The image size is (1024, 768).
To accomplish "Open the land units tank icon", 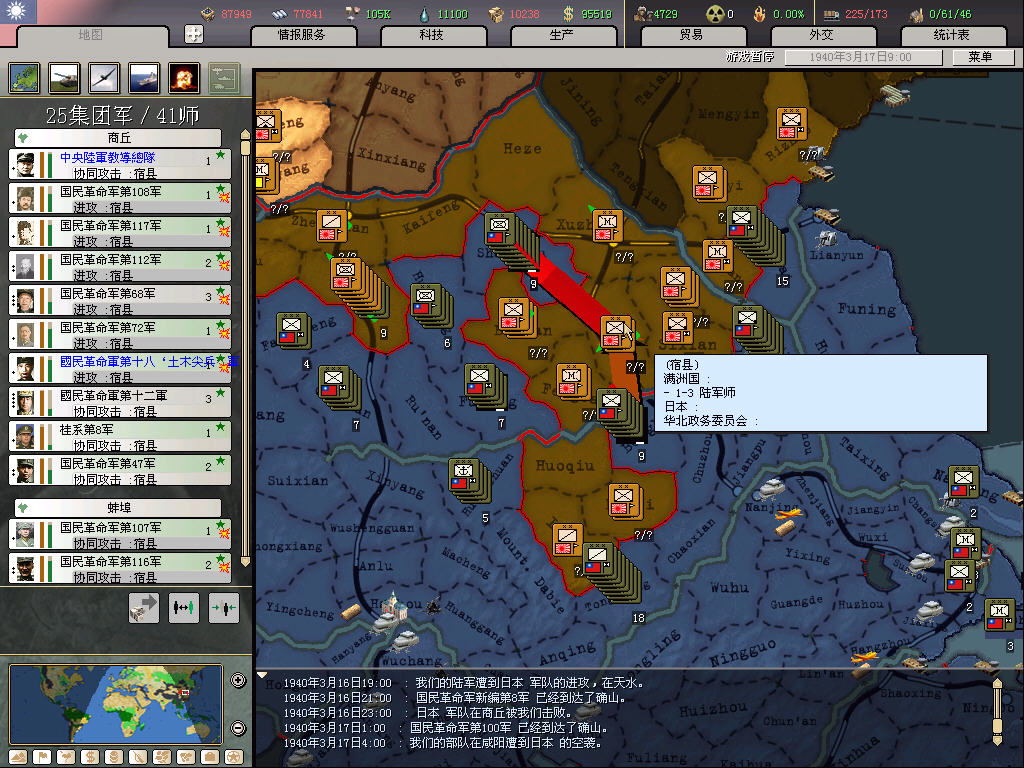I will (x=64, y=78).
